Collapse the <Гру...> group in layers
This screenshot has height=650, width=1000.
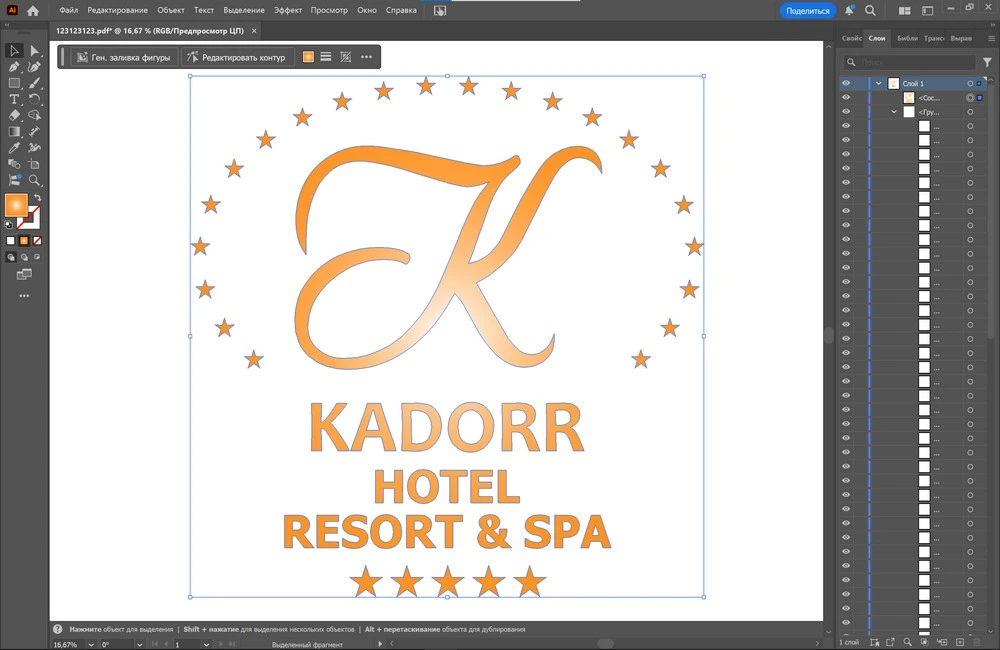(x=894, y=112)
